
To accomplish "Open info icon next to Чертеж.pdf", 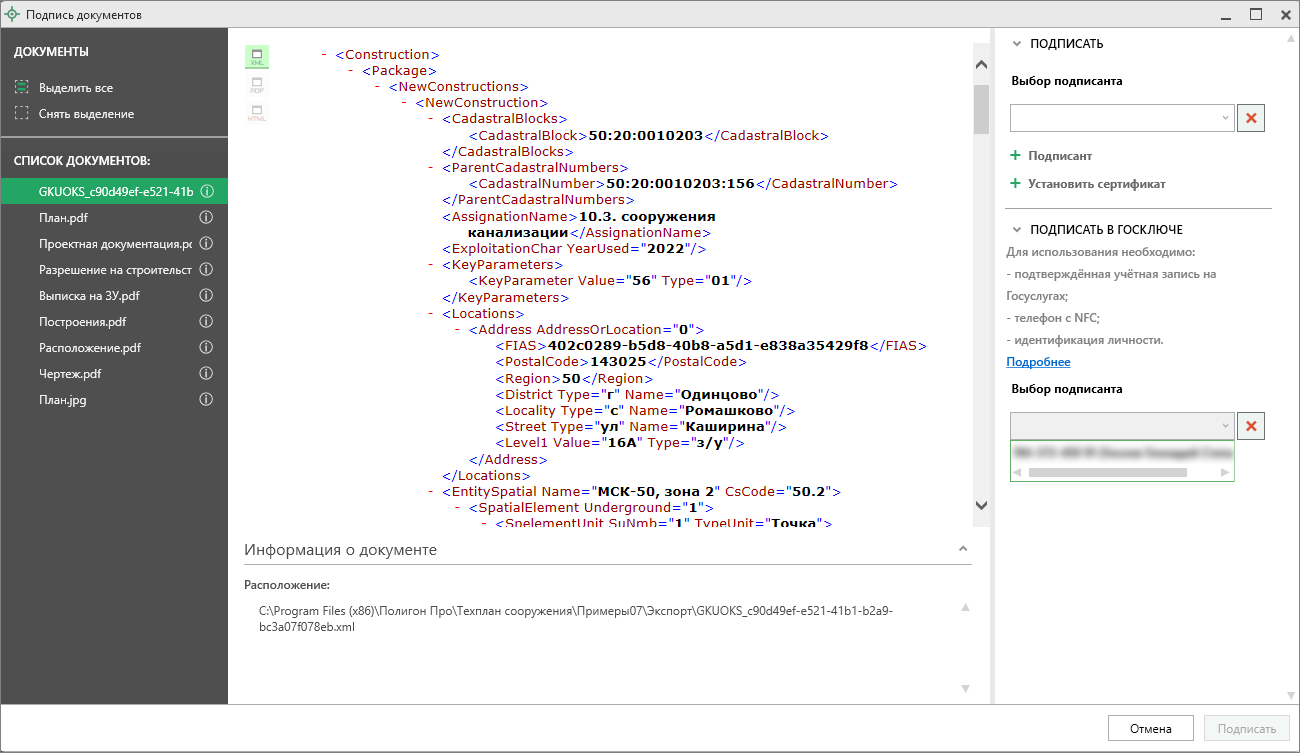I will coord(206,374).
